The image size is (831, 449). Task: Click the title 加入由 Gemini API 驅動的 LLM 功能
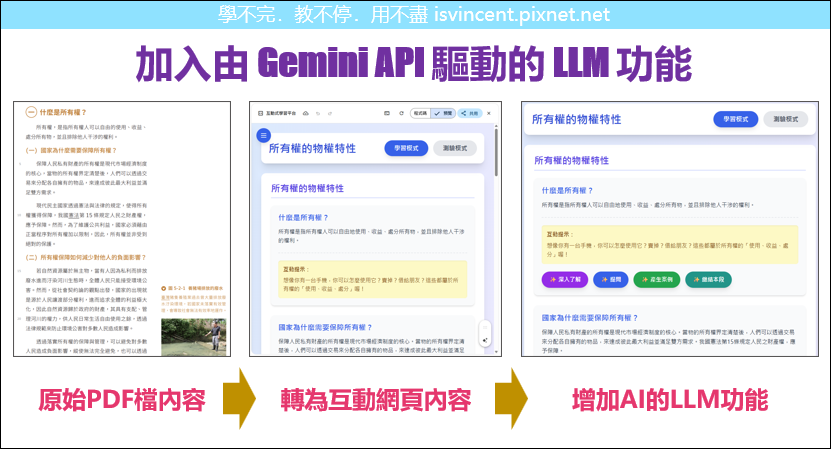click(x=414, y=64)
